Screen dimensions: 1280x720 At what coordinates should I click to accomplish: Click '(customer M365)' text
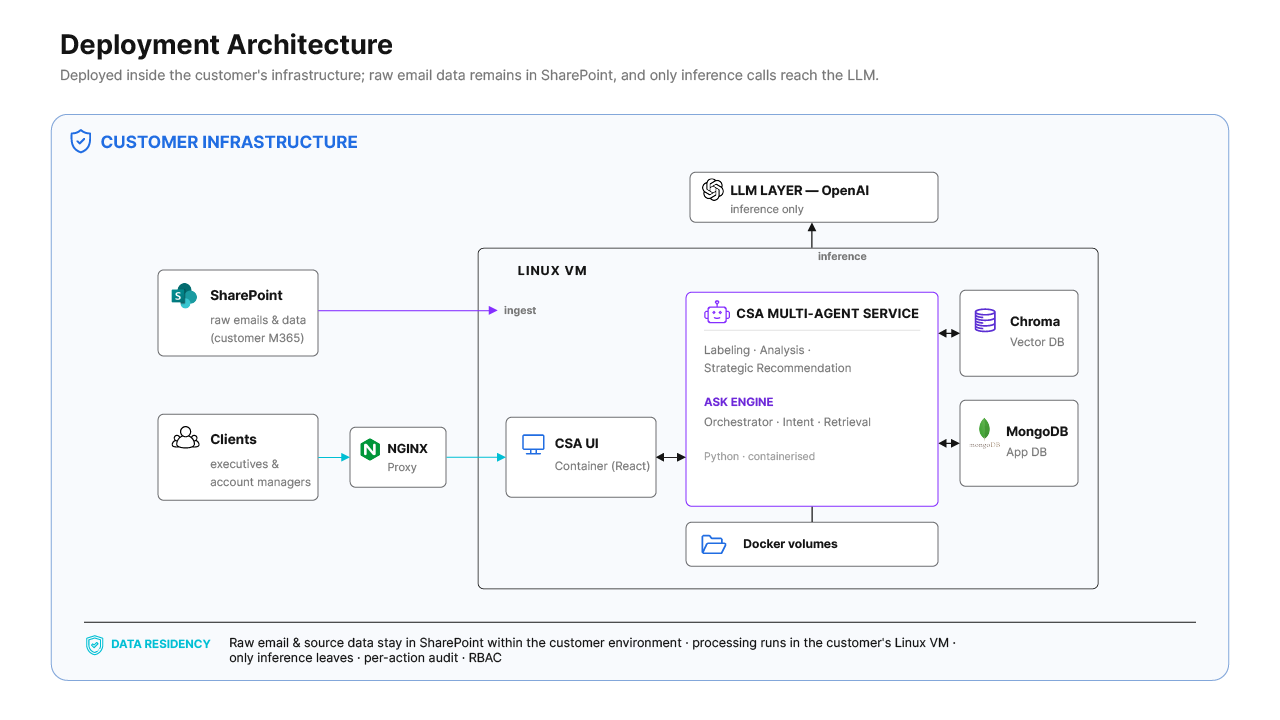coord(257,338)
